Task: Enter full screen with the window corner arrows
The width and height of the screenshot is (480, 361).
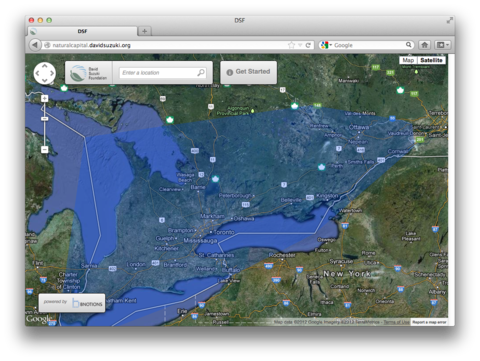Action: tap(450, 20)
